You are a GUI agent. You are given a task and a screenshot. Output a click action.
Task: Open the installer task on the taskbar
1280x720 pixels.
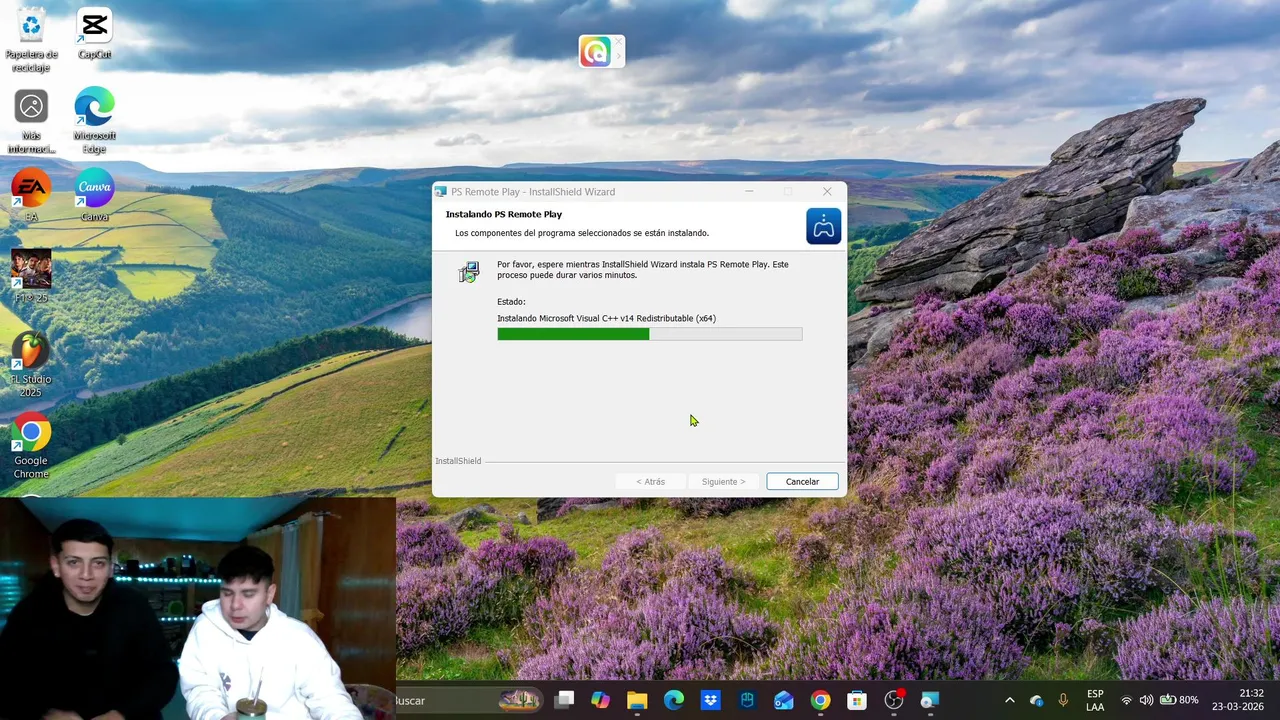tap(930, 700)
